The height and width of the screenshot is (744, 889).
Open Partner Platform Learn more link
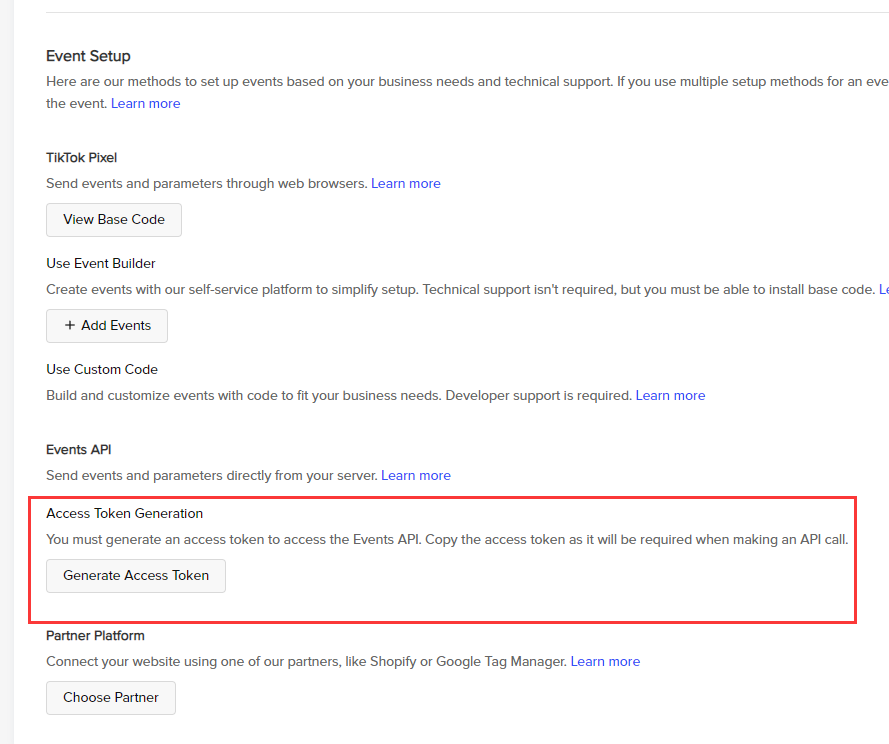(x=605, y=662)
